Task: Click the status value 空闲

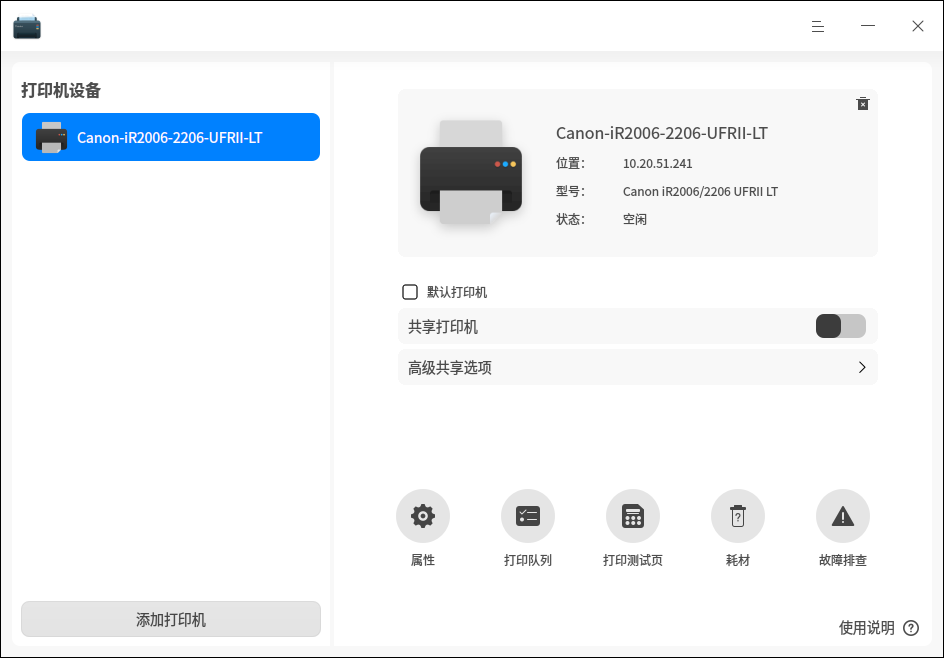Action: [x=635, y=219]
